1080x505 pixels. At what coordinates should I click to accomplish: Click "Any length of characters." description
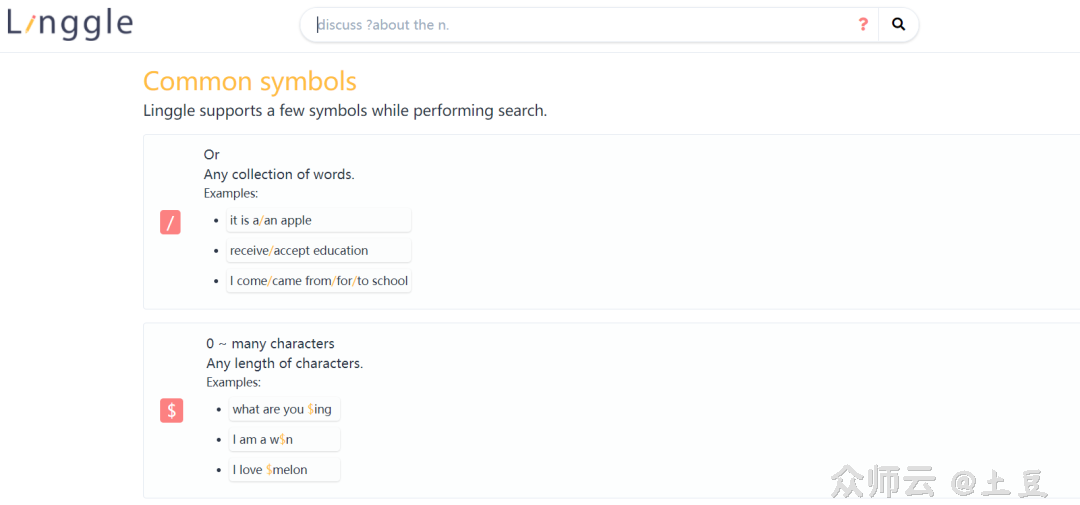284,363
